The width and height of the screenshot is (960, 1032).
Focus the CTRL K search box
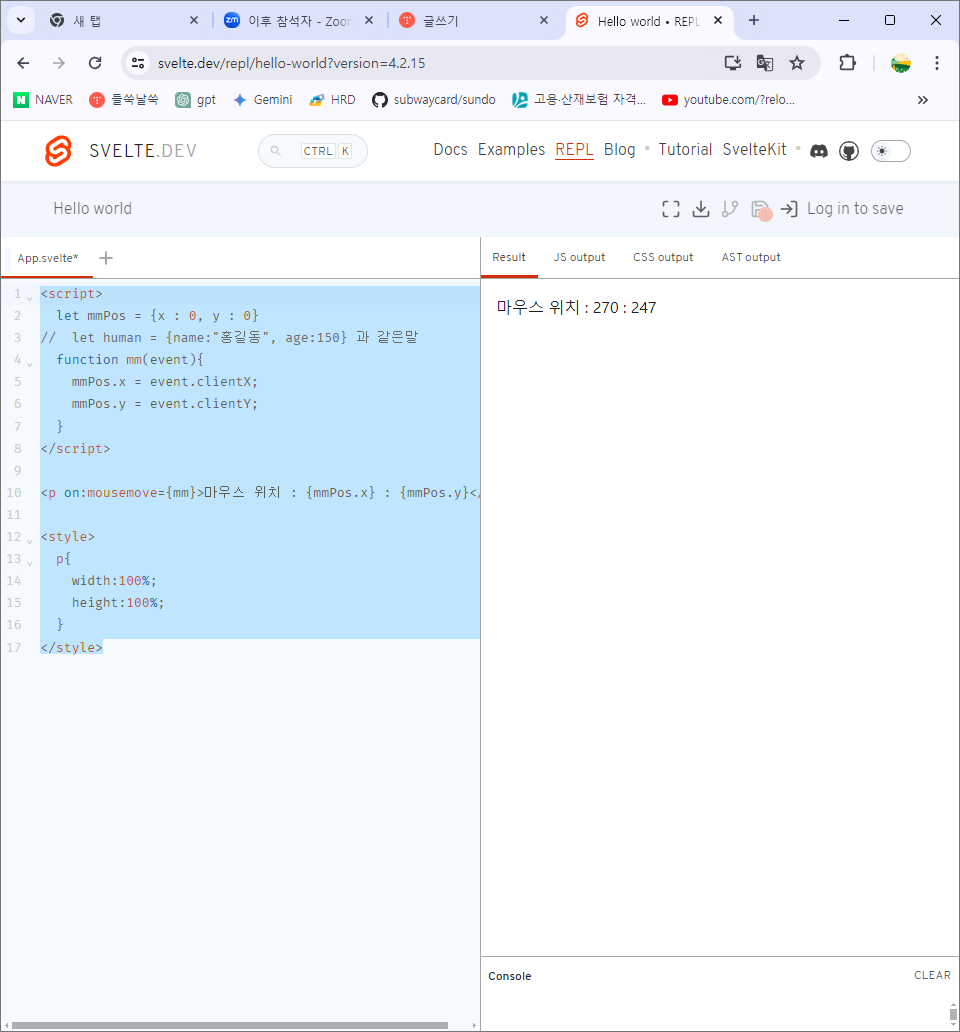[313, 151]
